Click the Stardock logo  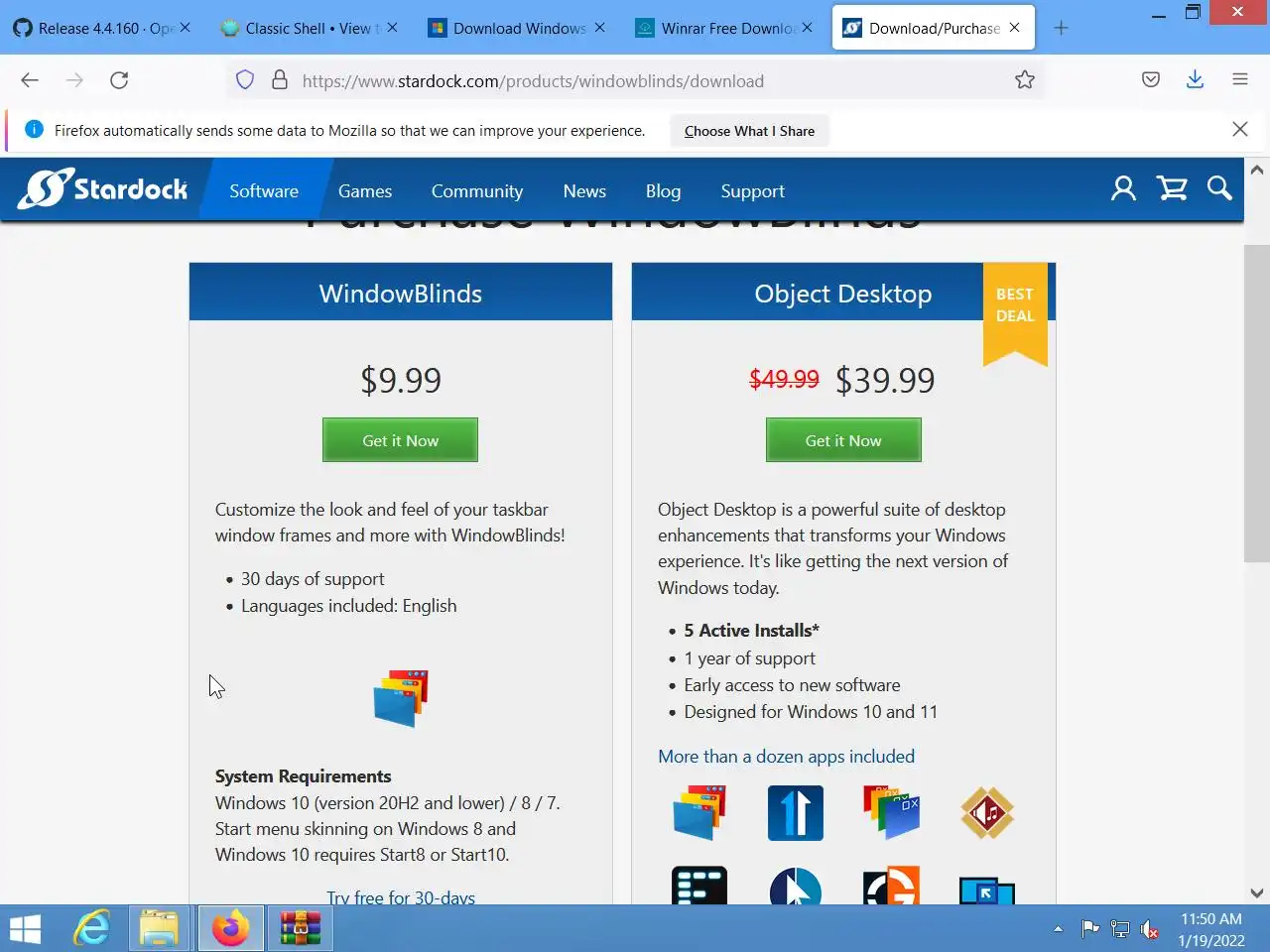tap(103, 188)
